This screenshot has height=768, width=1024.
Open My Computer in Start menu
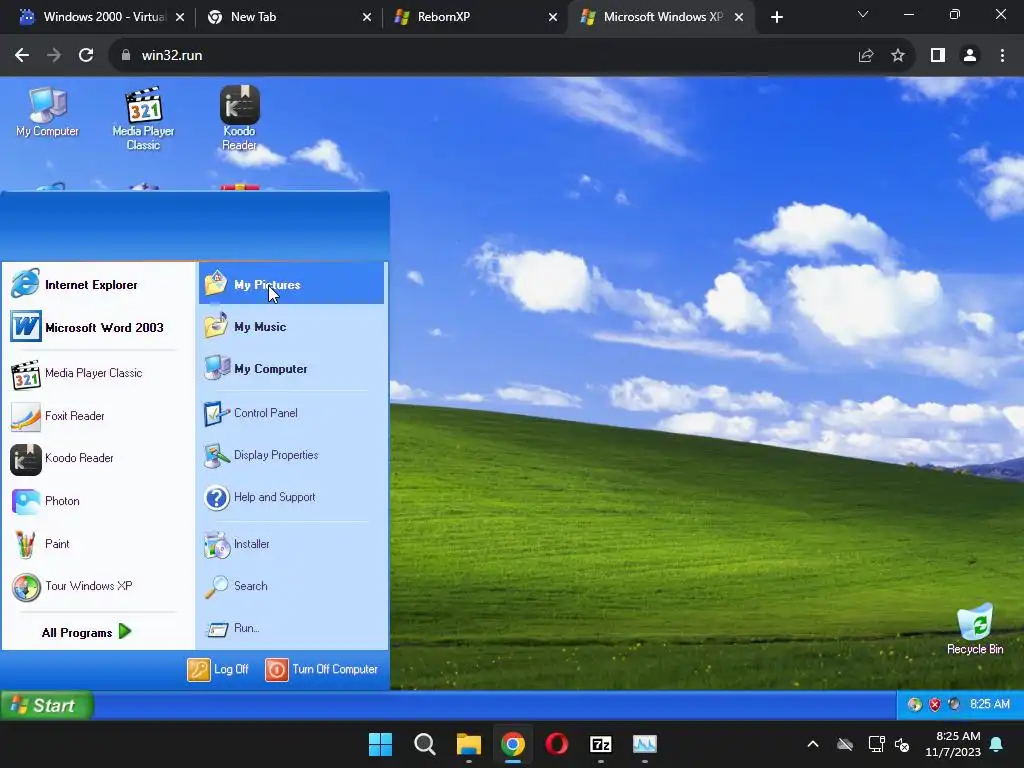[x=291, y=368]
